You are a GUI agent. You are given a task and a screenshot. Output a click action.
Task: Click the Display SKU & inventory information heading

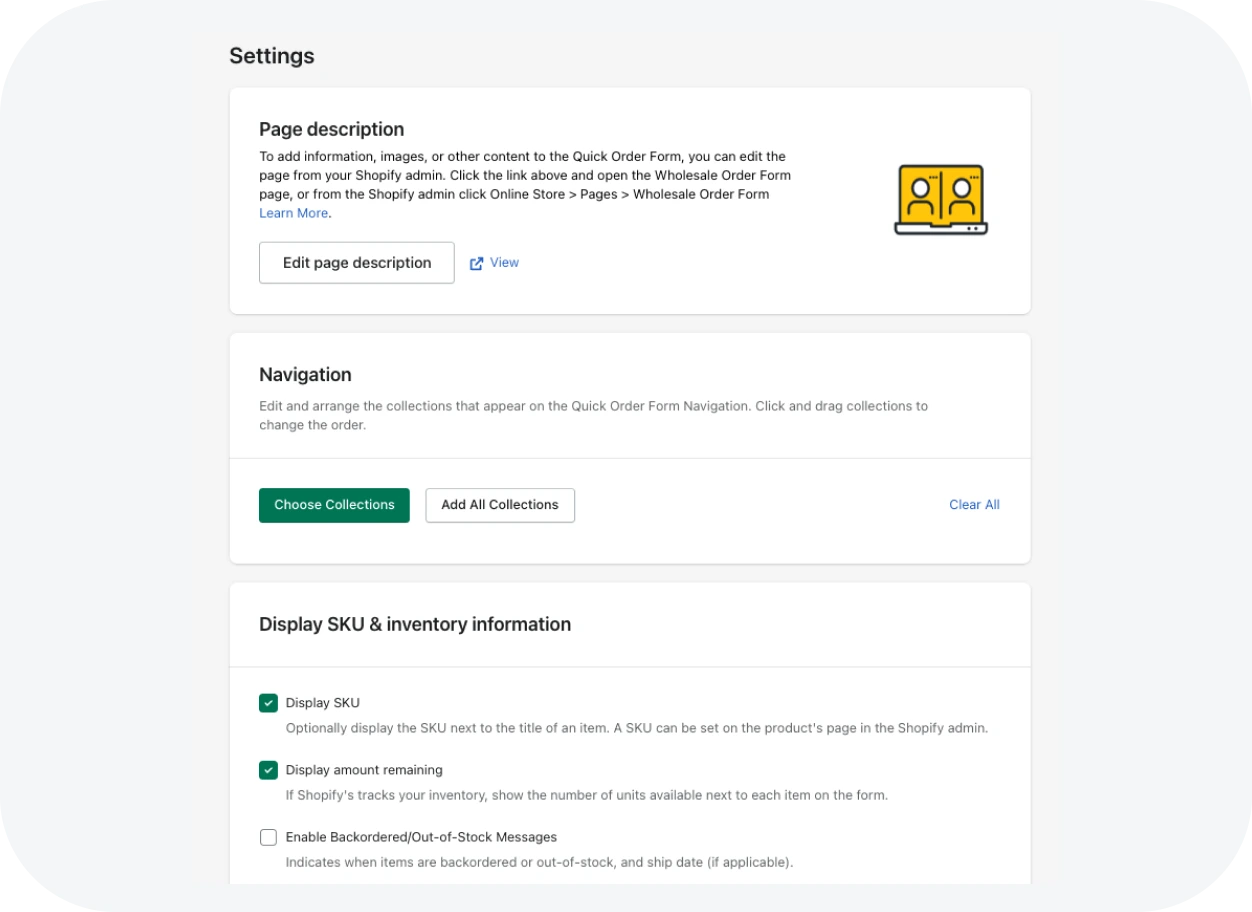tap(415, 624)
